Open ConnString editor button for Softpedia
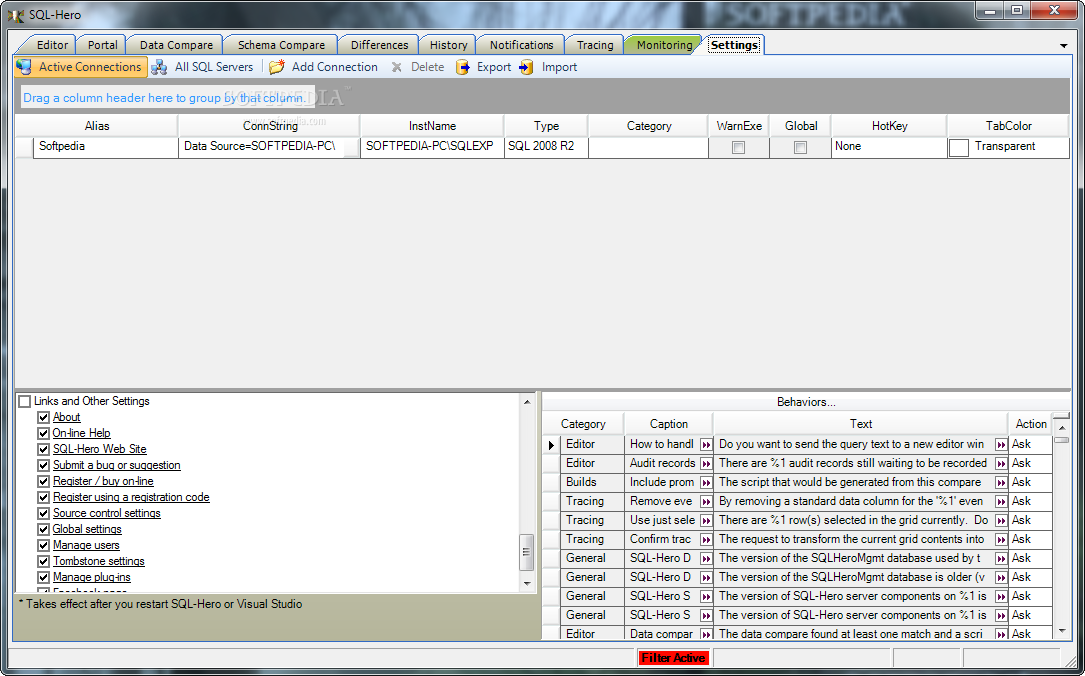Image resolution: width=1085 pixels, height=676 pixels. (x=352, y=147)
